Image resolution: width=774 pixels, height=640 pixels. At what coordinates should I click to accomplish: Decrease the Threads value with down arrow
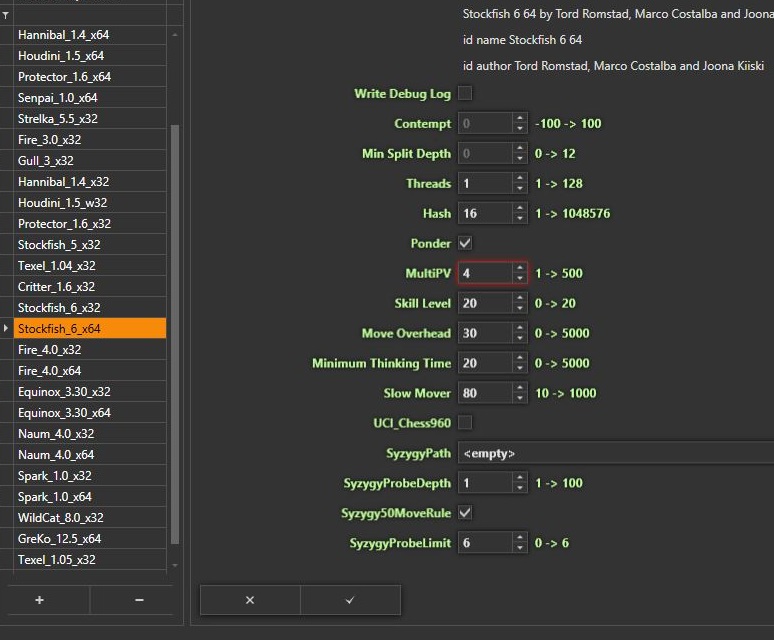[x=520, y=188]
